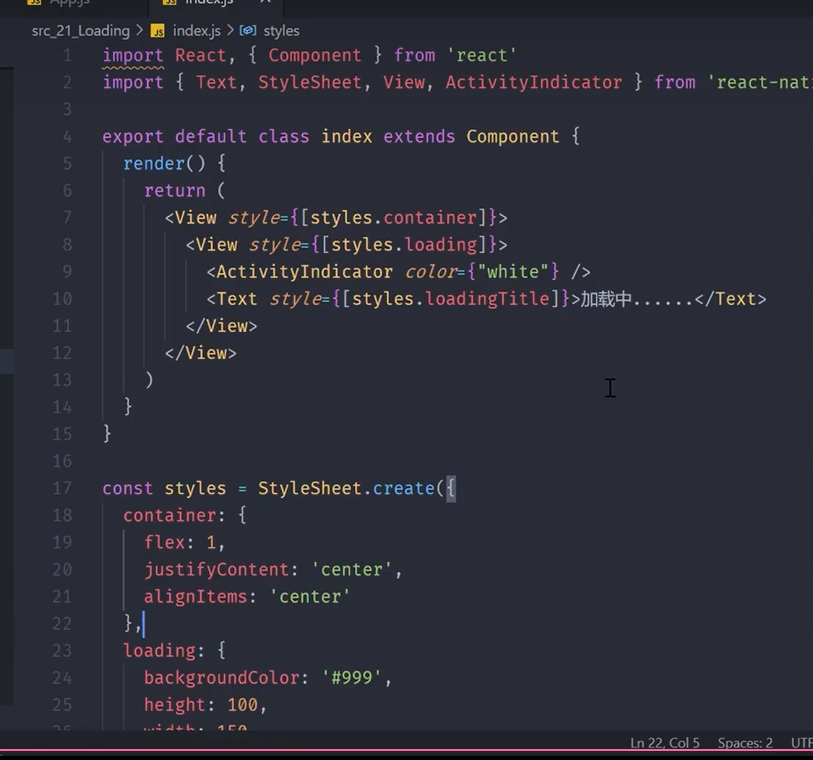
Task: Click the JS icon on App.js tab
Action: [33, 3]
